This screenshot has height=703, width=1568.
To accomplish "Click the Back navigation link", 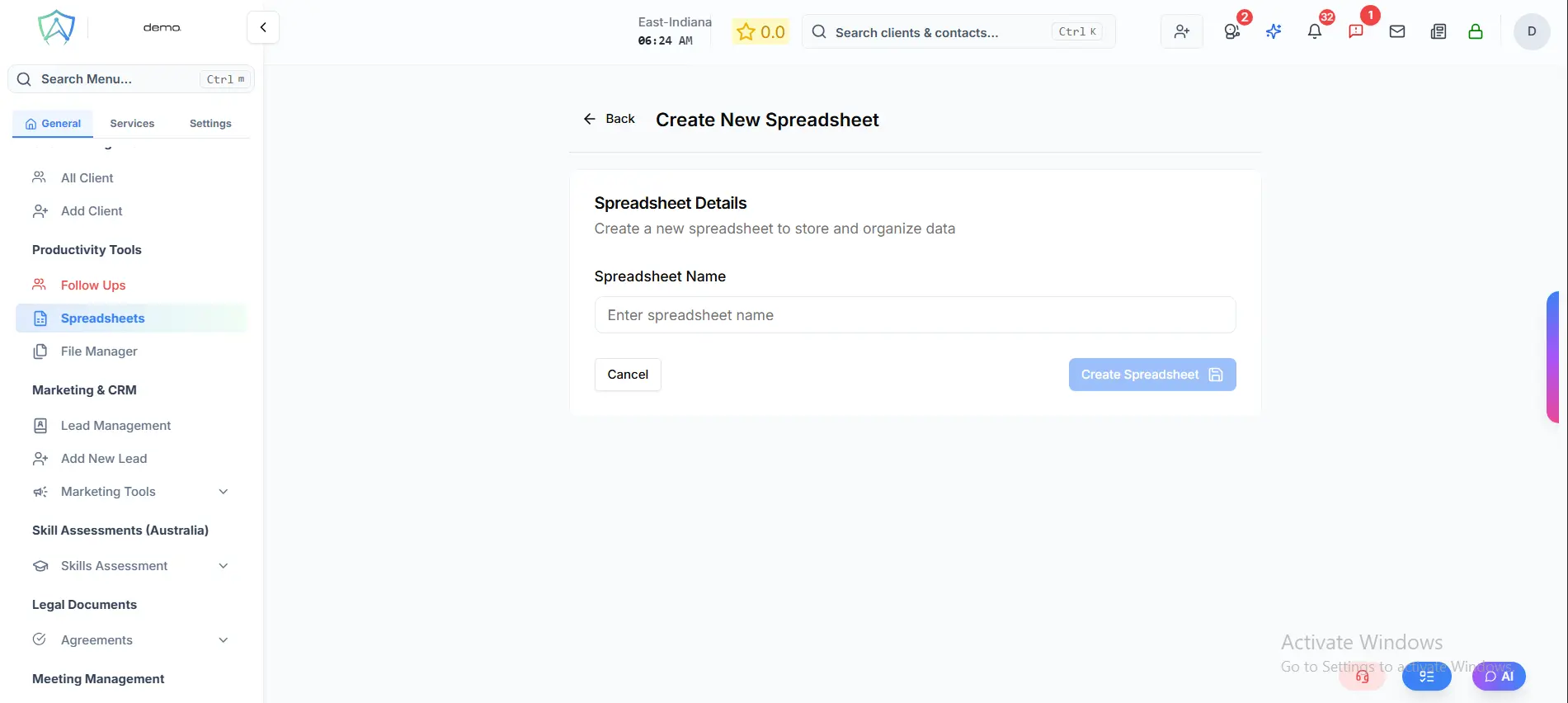I will click(x=609, y=118).
